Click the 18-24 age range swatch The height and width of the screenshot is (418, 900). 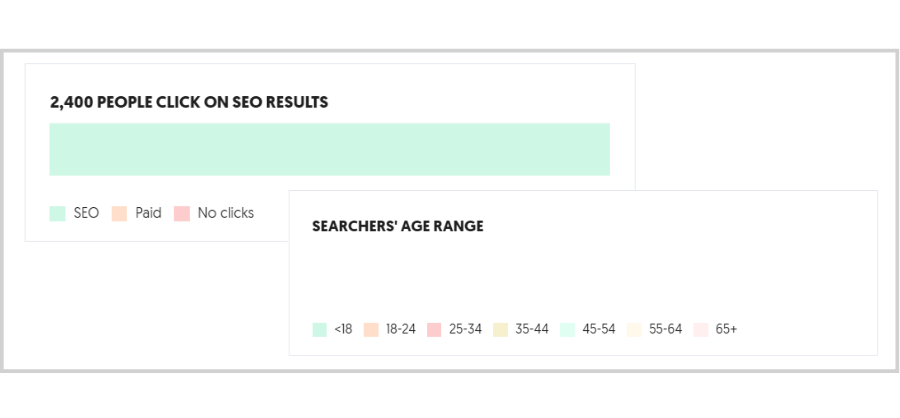[371, 330]
